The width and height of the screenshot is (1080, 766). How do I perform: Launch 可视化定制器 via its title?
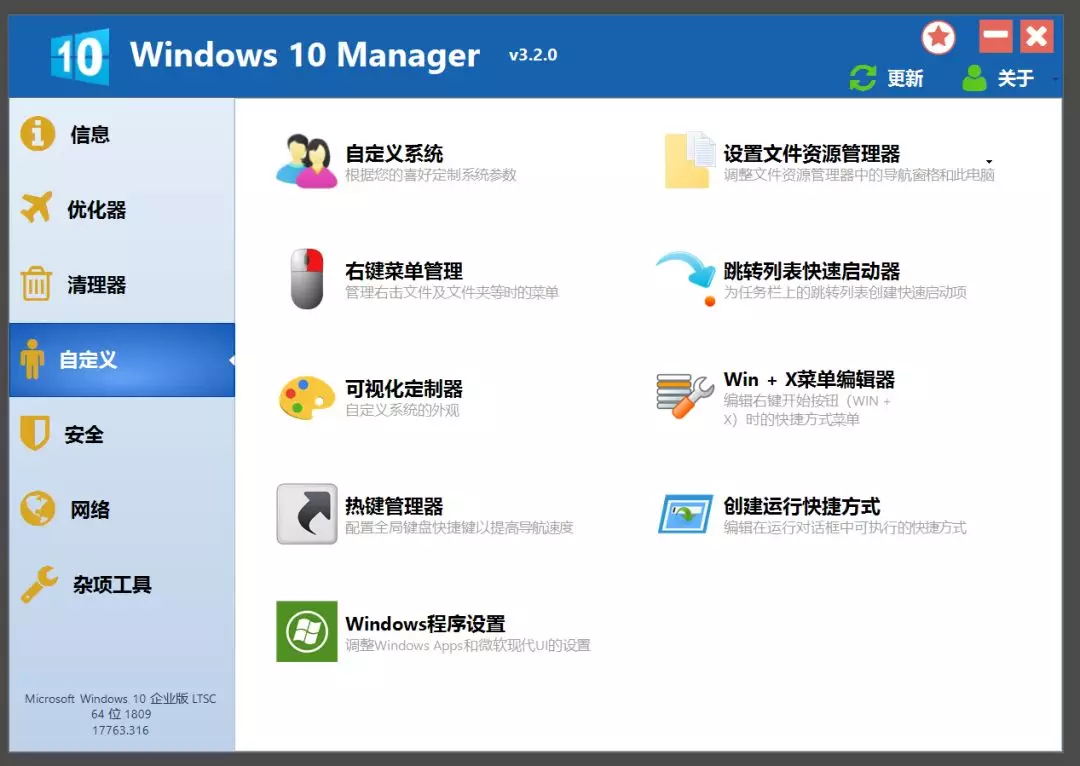(x=404, y=389)
